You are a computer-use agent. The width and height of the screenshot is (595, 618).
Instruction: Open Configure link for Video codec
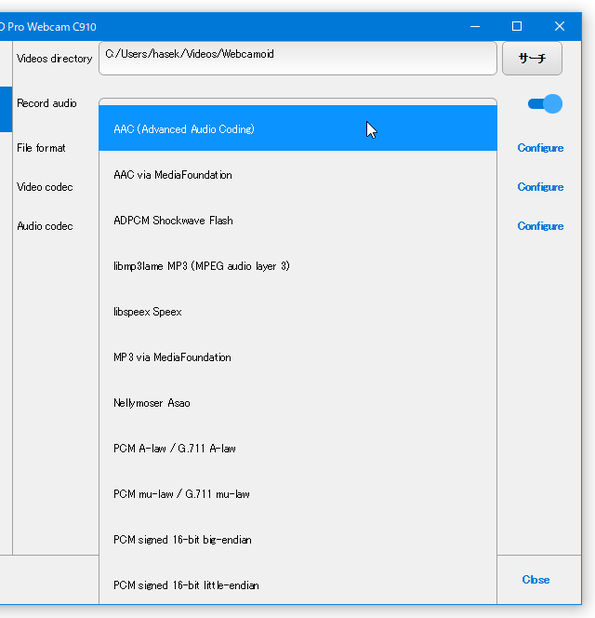[540, 187]
